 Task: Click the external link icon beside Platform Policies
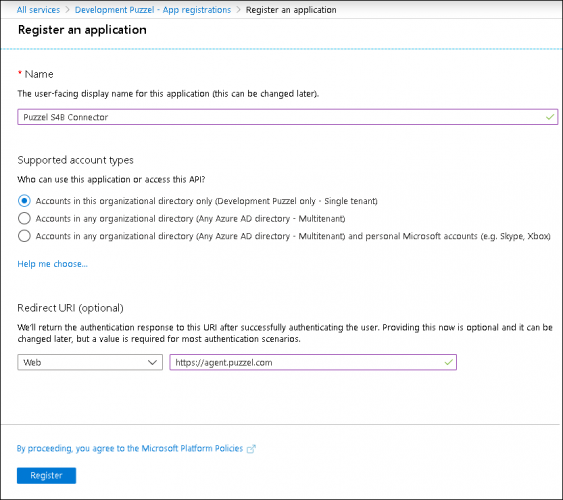(x=251, y=449)
